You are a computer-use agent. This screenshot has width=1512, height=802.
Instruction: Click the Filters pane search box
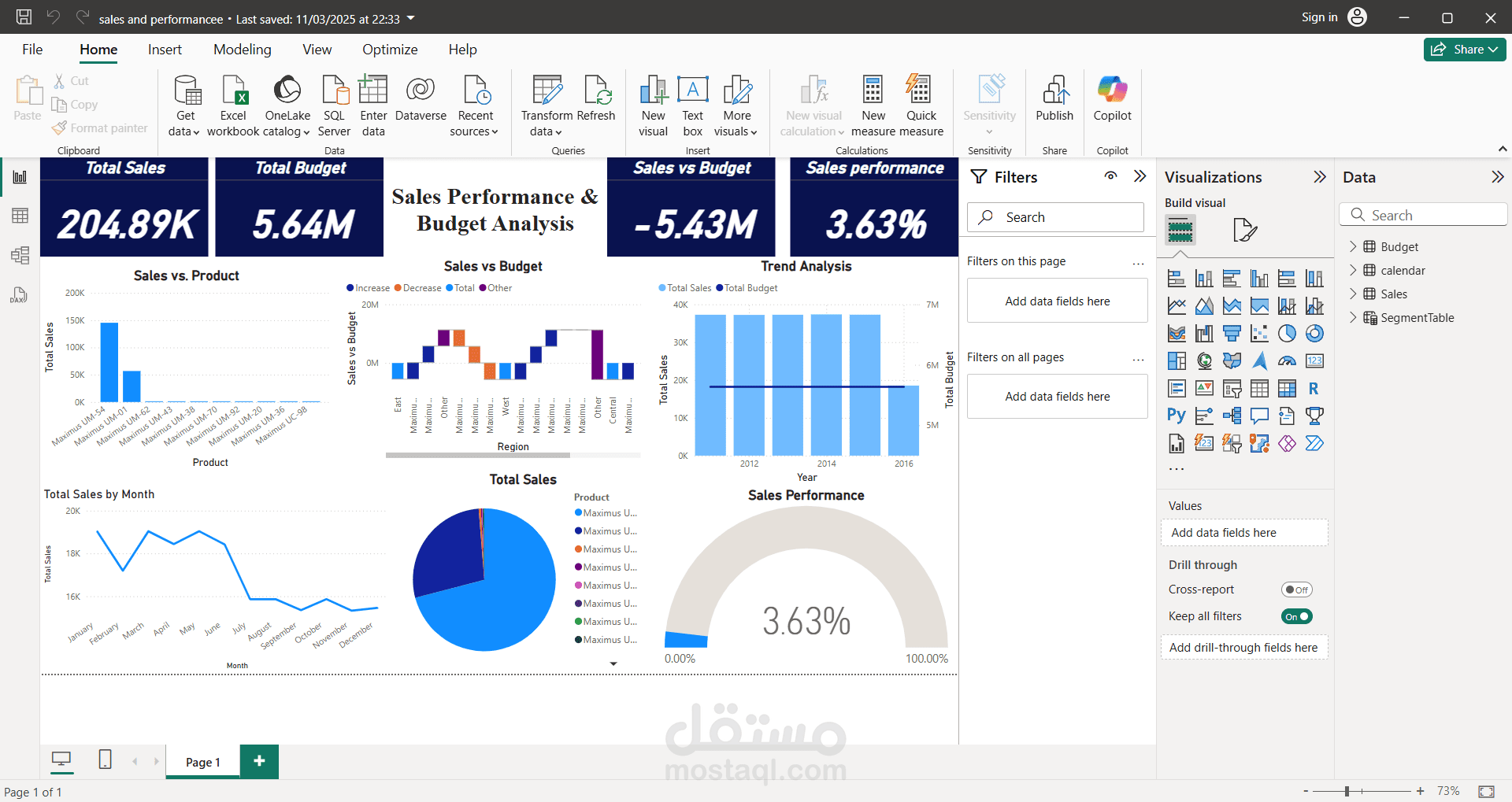pyautogui.click(x=1055, y=217)
